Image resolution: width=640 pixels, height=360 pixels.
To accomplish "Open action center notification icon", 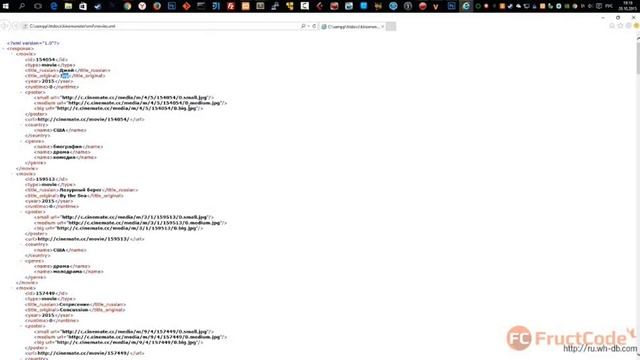I will [x=599, y=6].
